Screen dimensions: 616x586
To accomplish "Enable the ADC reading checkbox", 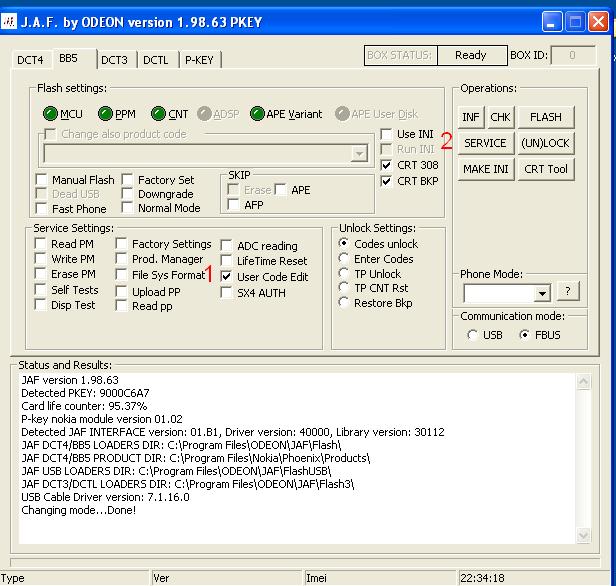I will 226,245.
